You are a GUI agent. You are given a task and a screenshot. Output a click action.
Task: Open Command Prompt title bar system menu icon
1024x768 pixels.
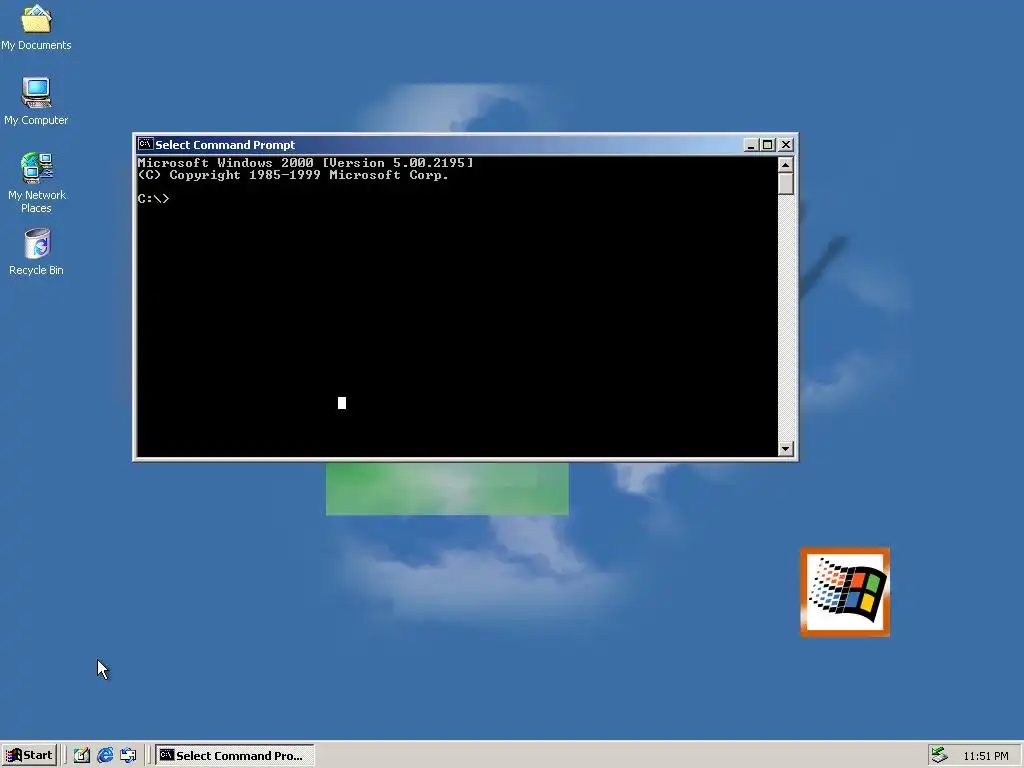[x=145, y=144]
